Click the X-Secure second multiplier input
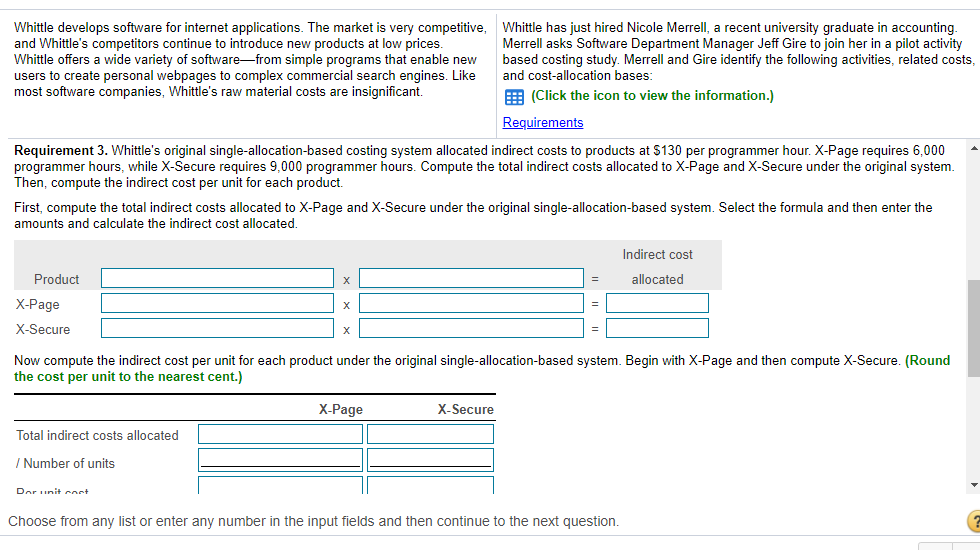Viewport: 980px width, 550px height. (x=471, y=328)
